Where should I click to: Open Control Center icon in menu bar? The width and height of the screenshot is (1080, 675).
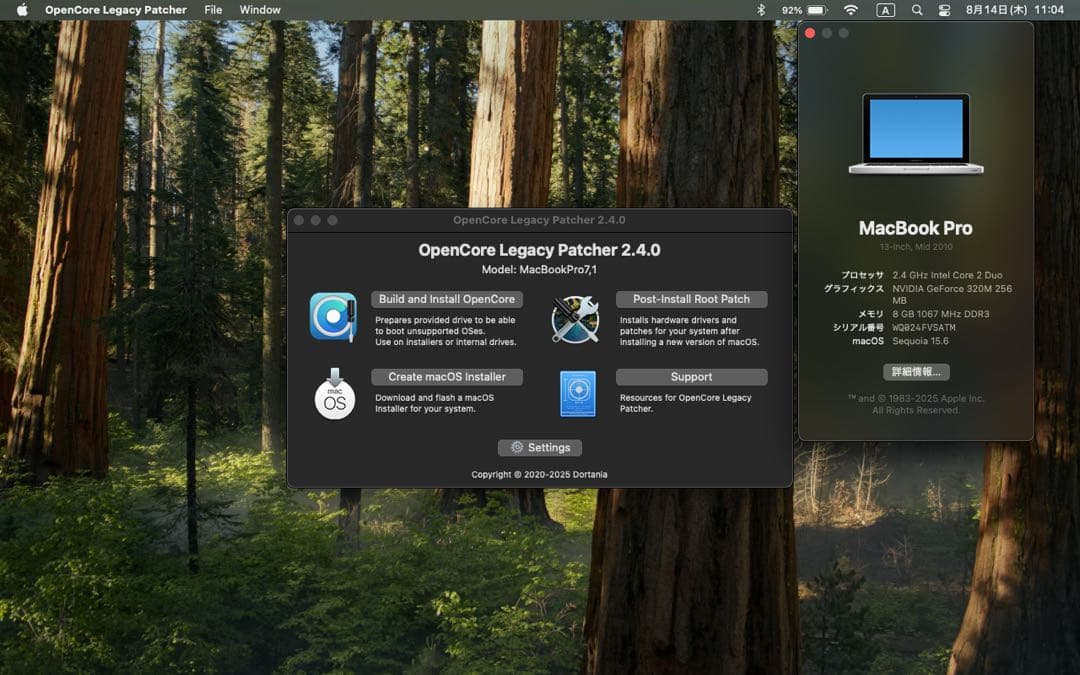945,10
